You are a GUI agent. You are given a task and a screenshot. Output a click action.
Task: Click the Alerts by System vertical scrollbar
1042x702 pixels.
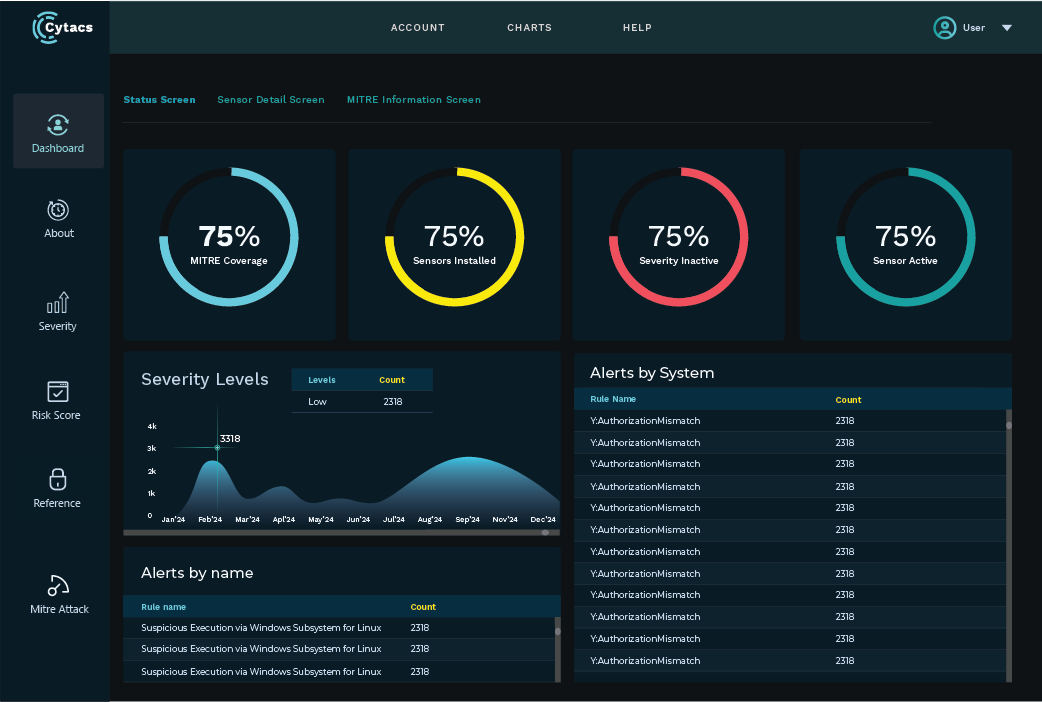coord(1009,545)
